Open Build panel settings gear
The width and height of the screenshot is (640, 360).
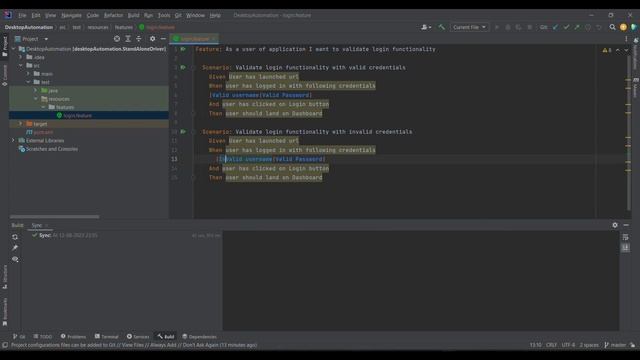point(615,225)
